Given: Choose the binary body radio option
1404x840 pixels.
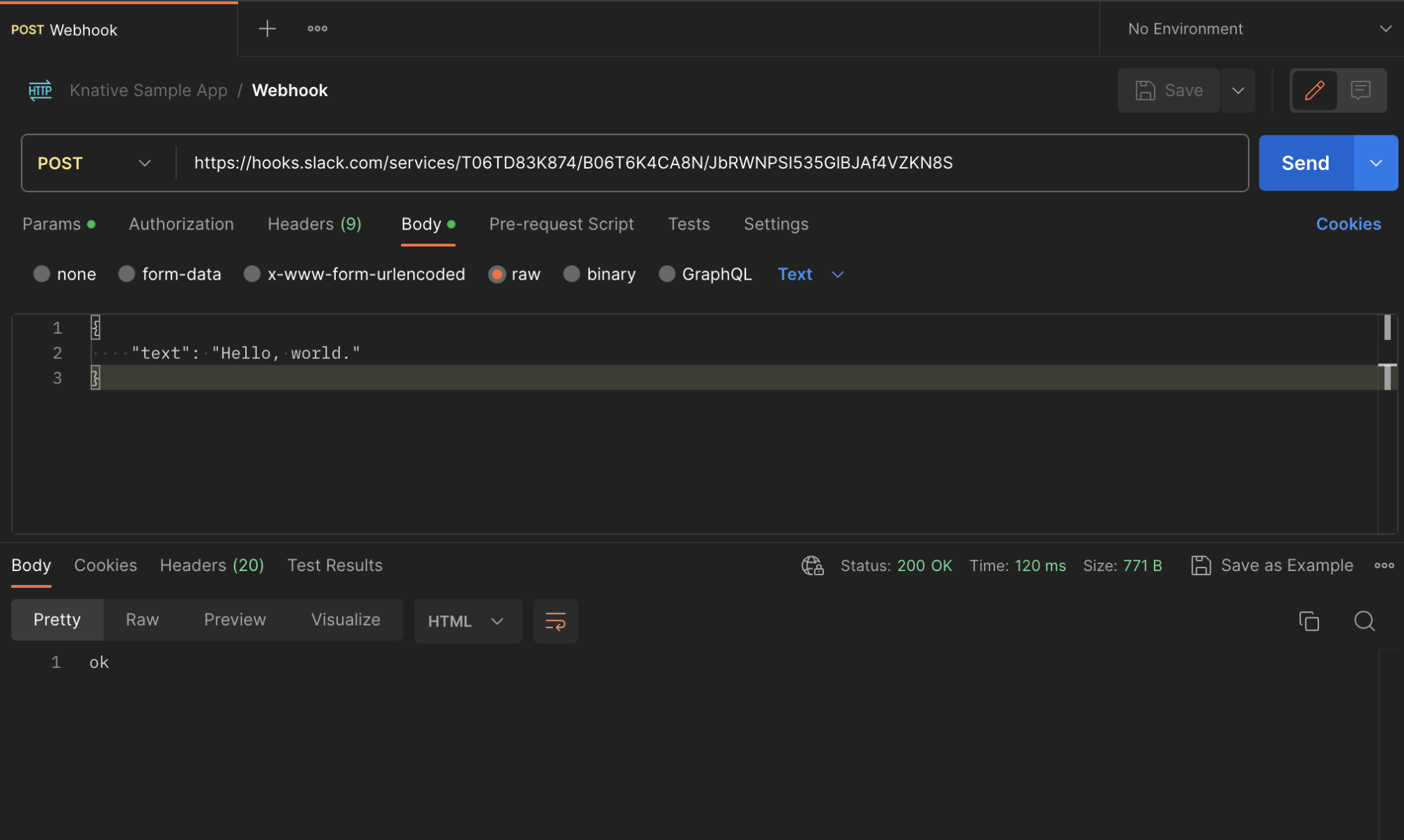Looking at the screenshot, I should (x=572, y=274).
